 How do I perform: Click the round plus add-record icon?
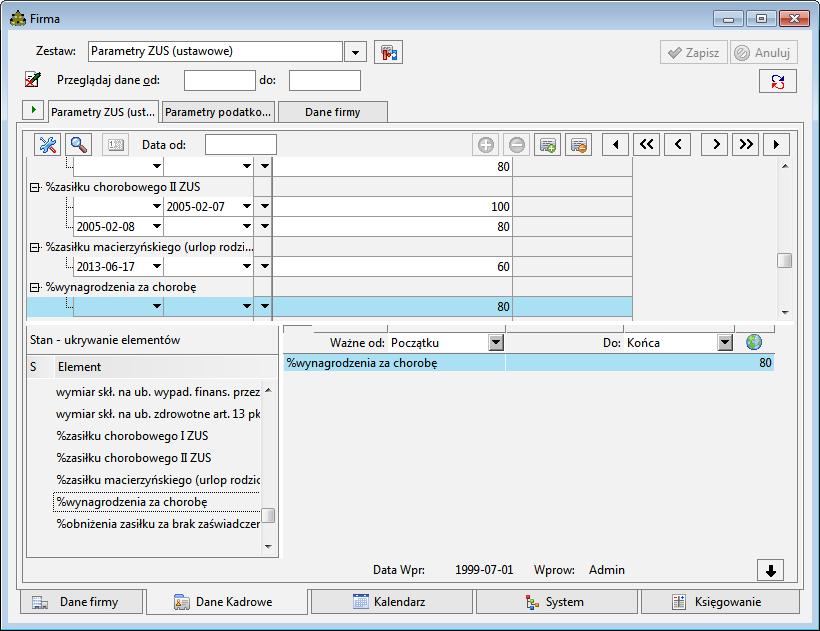[485, 145]
